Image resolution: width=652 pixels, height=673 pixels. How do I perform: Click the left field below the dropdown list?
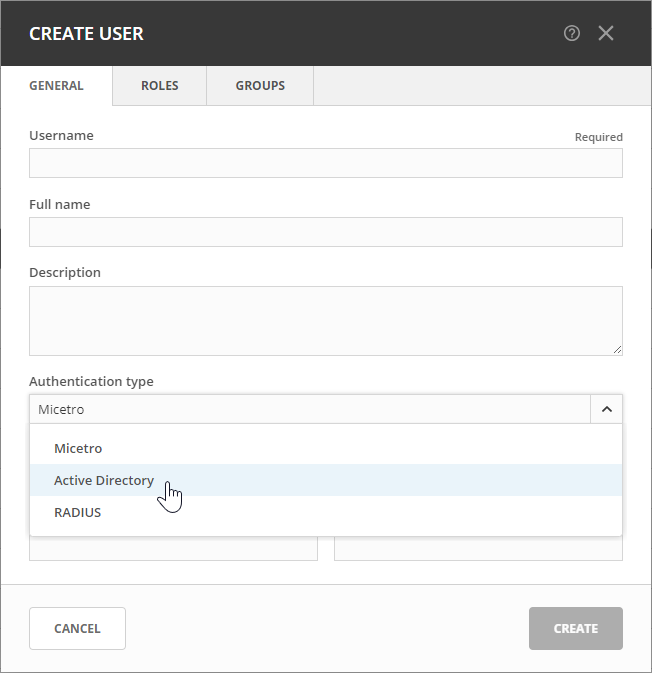pos(173,549)
